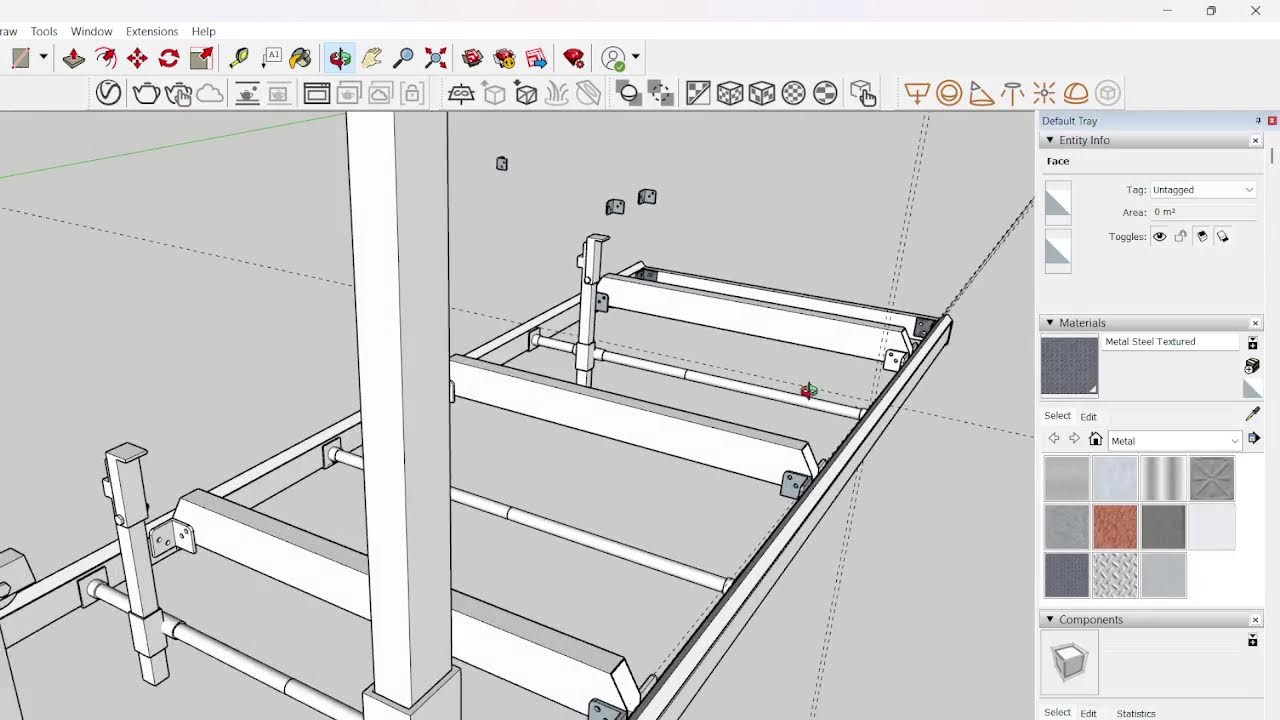1280x720 pixels.
Task: Click Zoom Extents tool
Action: 436,58
